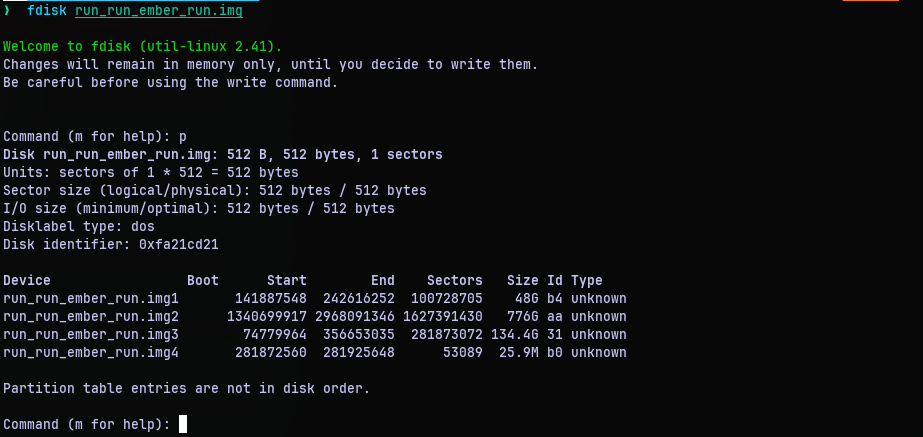Click the Size column header
Screen dimensions: 923x437
click(523, 281)
